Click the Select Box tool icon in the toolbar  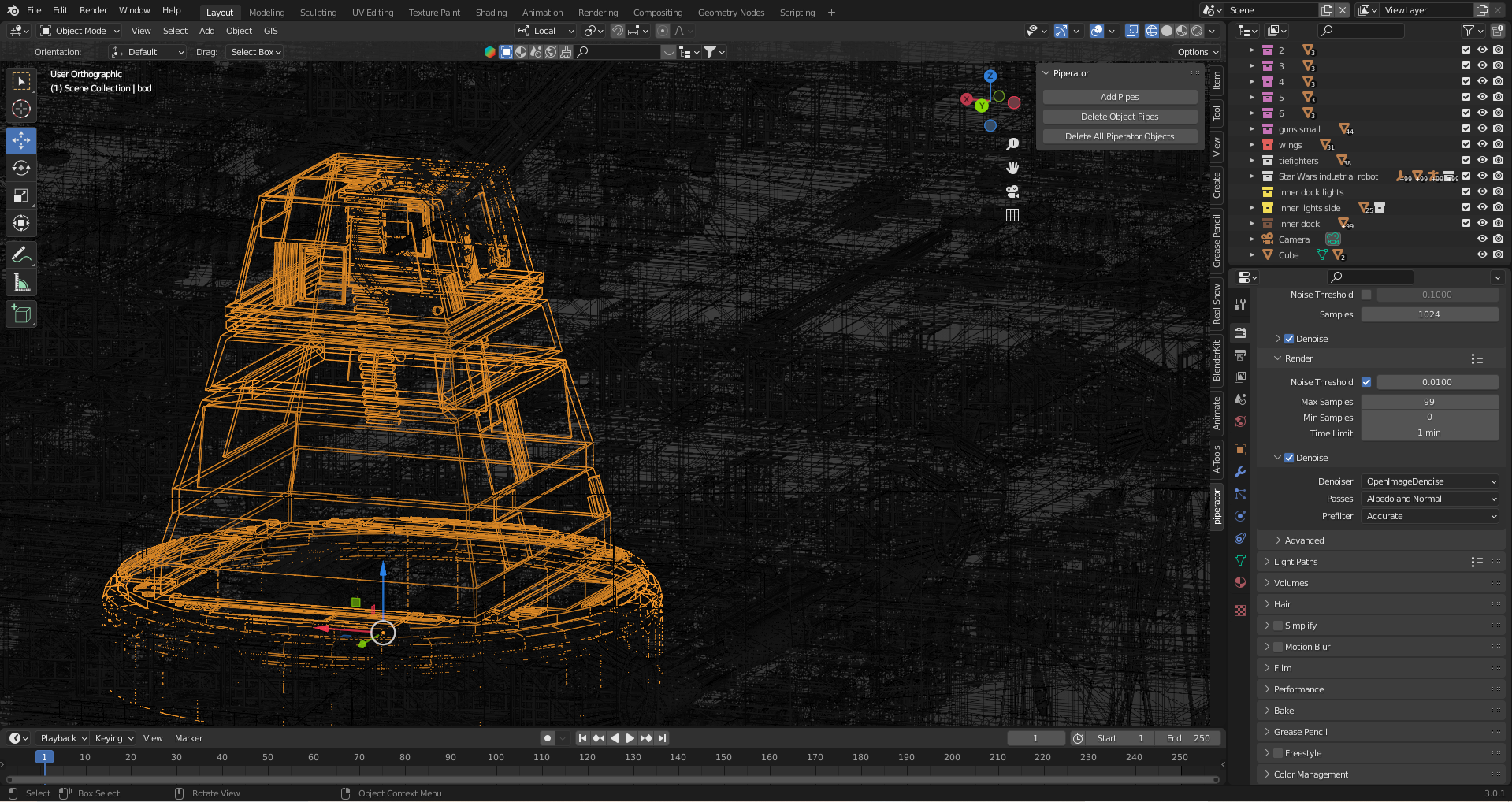pyautogui.click(x=21, y=81)
